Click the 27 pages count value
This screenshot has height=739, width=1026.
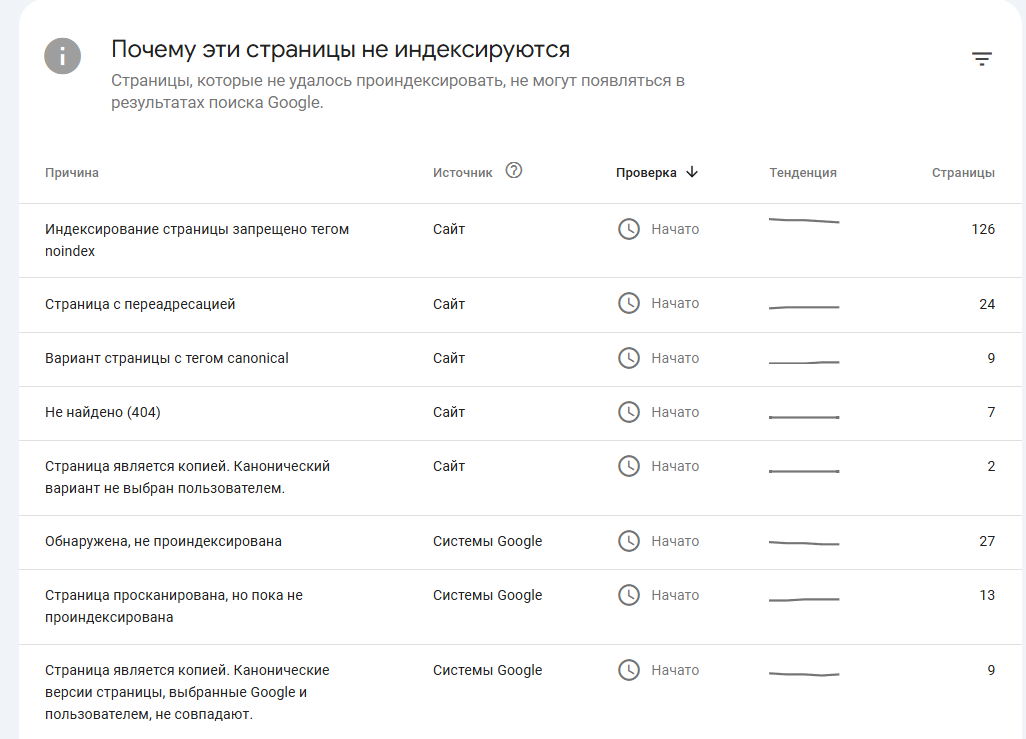click(987, 541)
